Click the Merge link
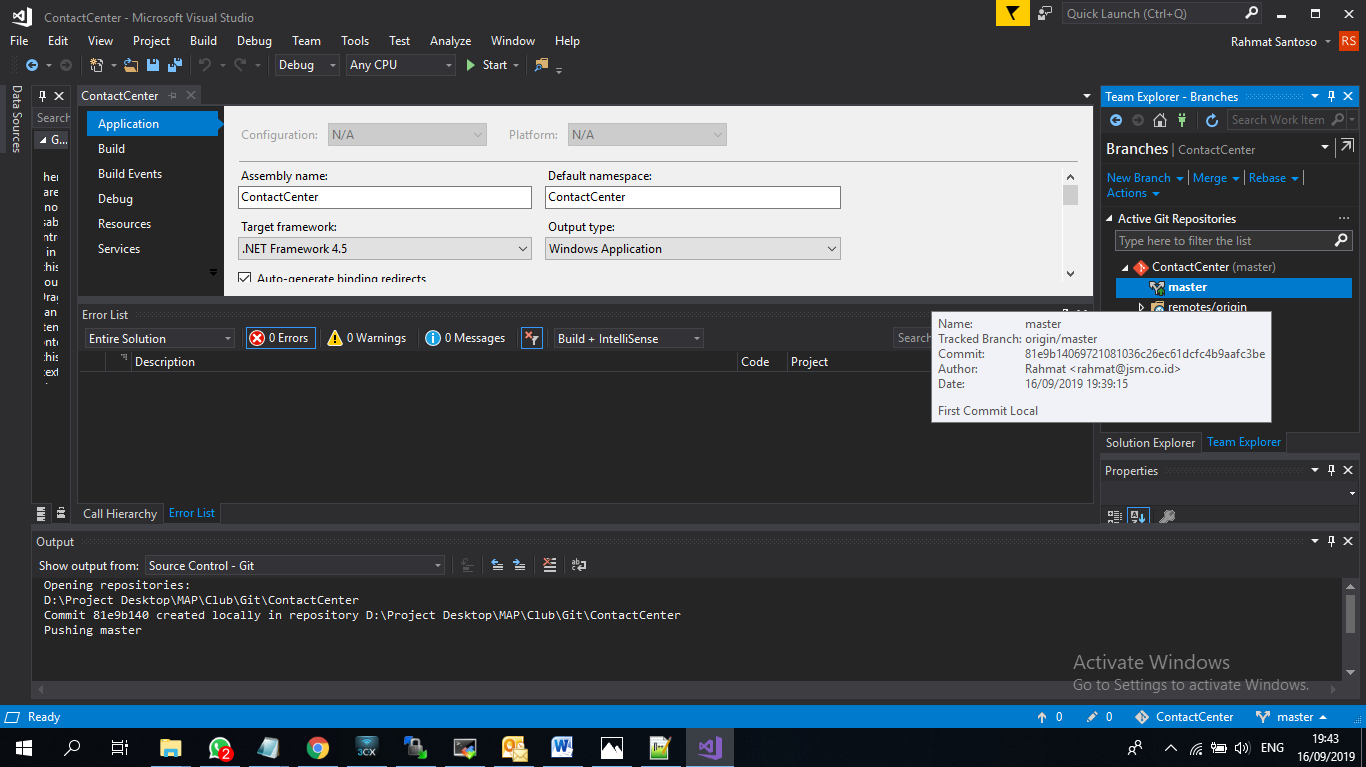The image size is (1366, 767). click(x=1210, y=178)
